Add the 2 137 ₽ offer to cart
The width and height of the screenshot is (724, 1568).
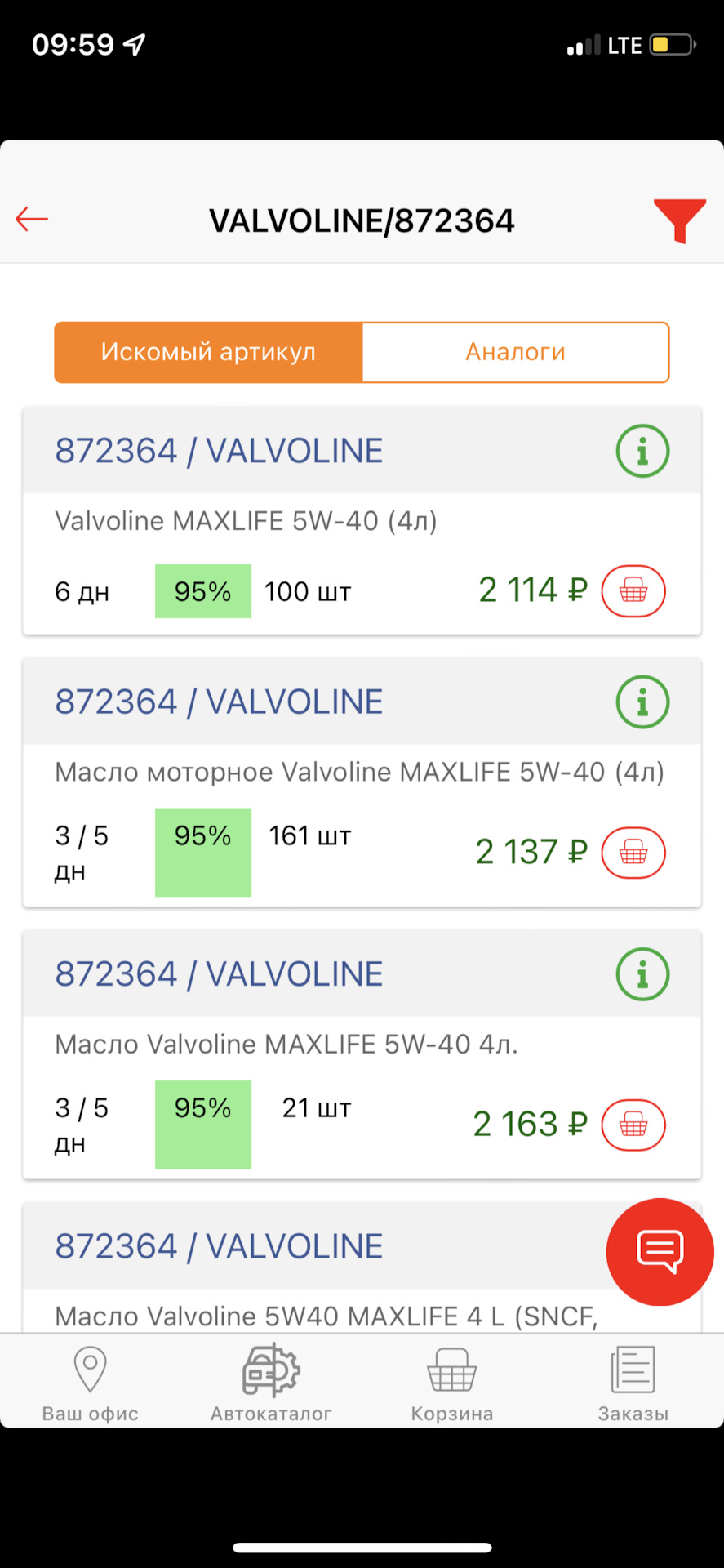click(x=633, y=853)
